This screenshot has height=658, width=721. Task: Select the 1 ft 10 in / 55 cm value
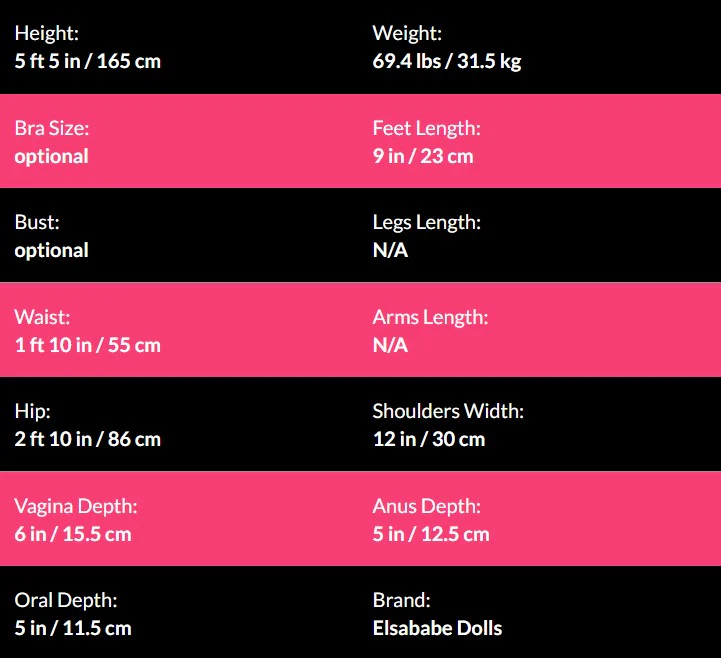87,345
